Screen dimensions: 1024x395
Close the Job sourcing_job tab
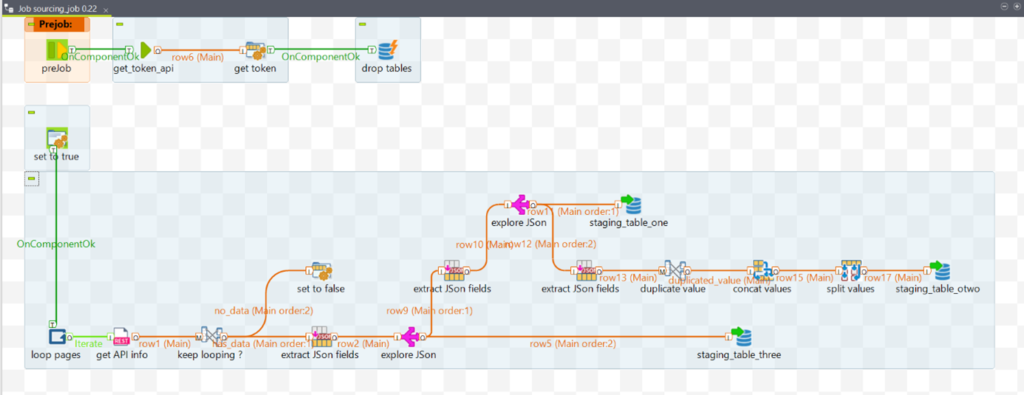pos(106,10)
